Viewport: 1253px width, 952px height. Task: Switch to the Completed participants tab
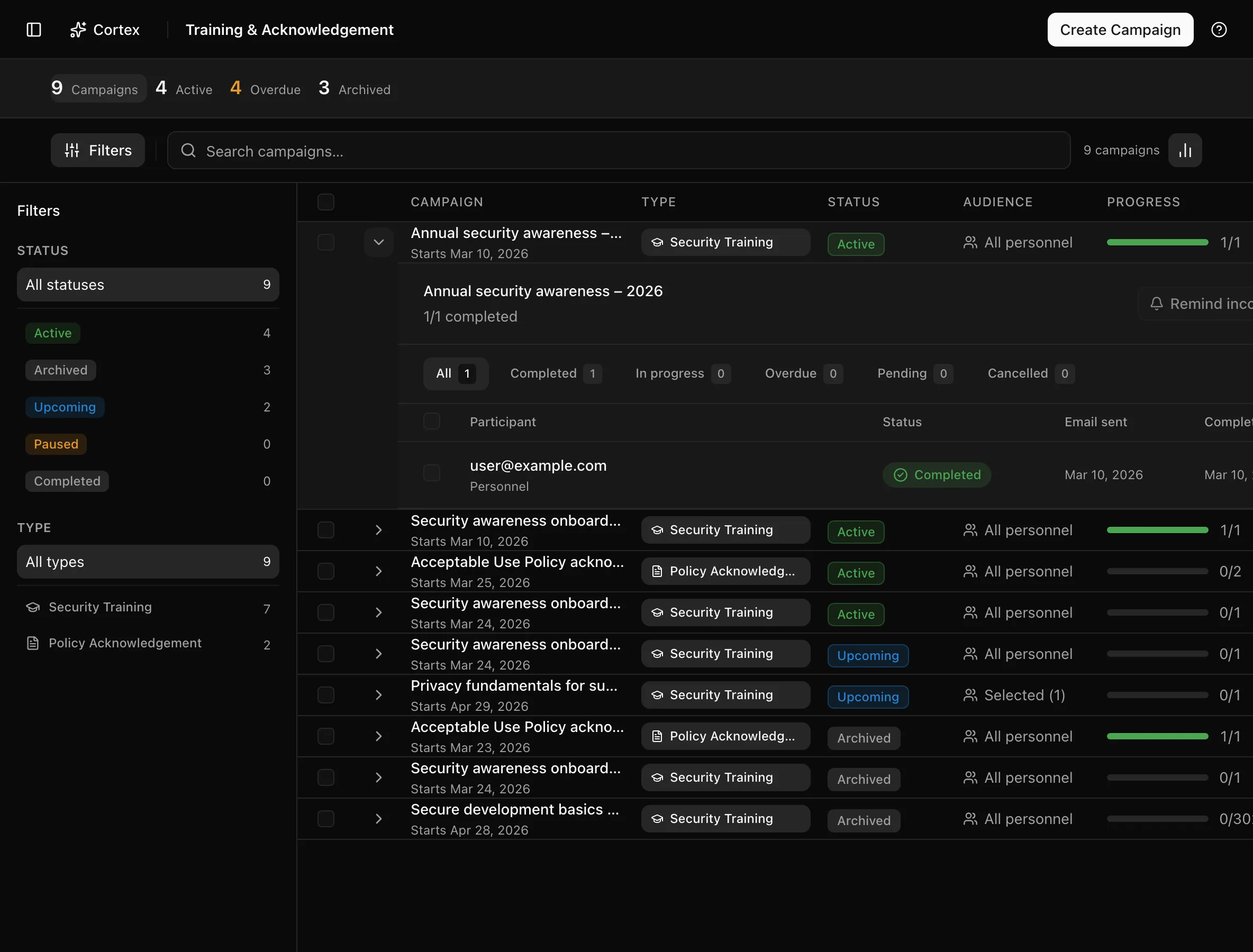pyautogui.click(x=556, y=373)
